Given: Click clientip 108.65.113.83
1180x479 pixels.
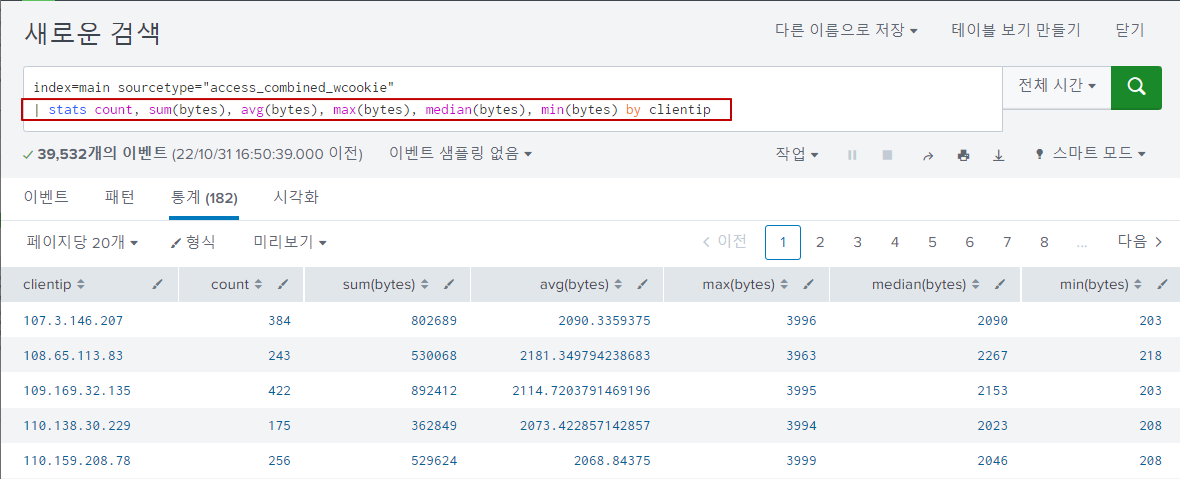Looking at the screenshot, I should tap(73, 355).
